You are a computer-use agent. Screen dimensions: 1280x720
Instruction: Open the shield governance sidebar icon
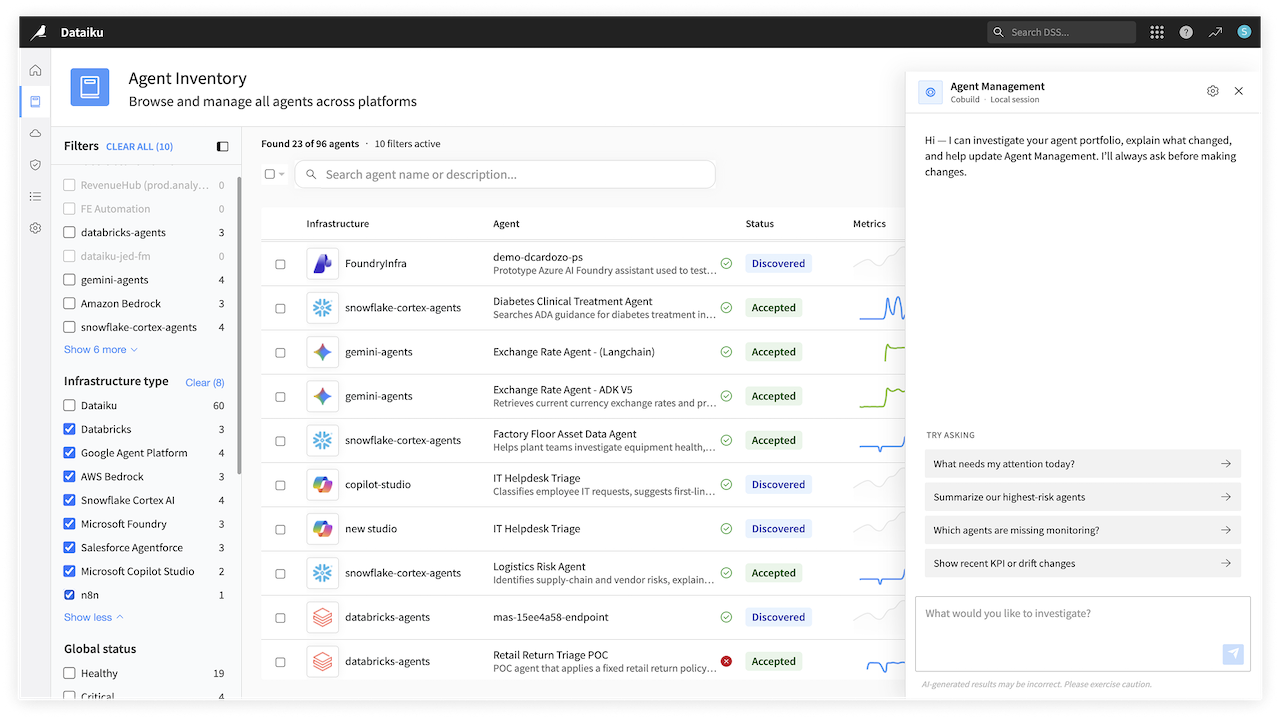(x=35, y=164)
